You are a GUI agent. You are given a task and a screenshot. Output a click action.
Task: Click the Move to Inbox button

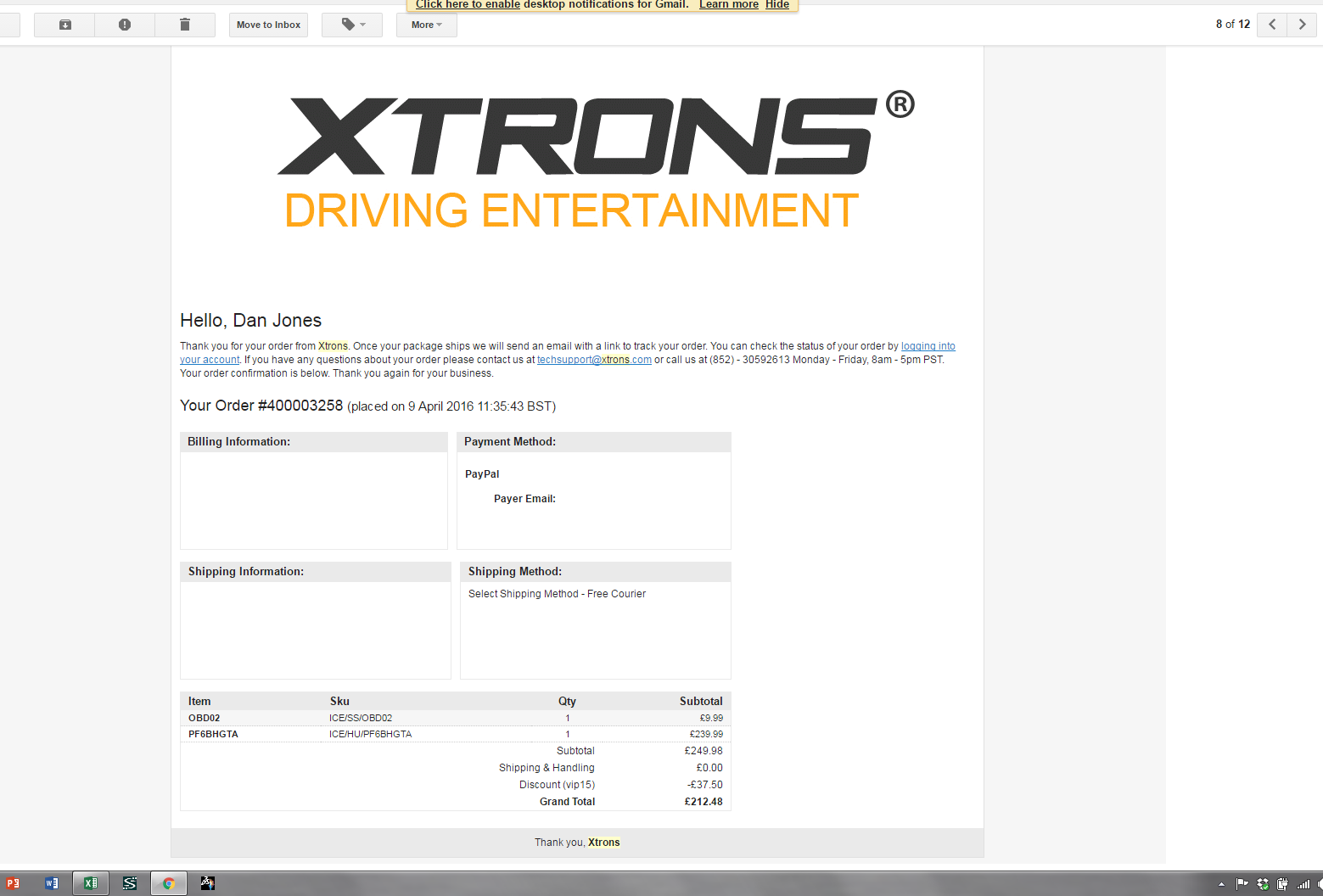(x=268, y=25)
